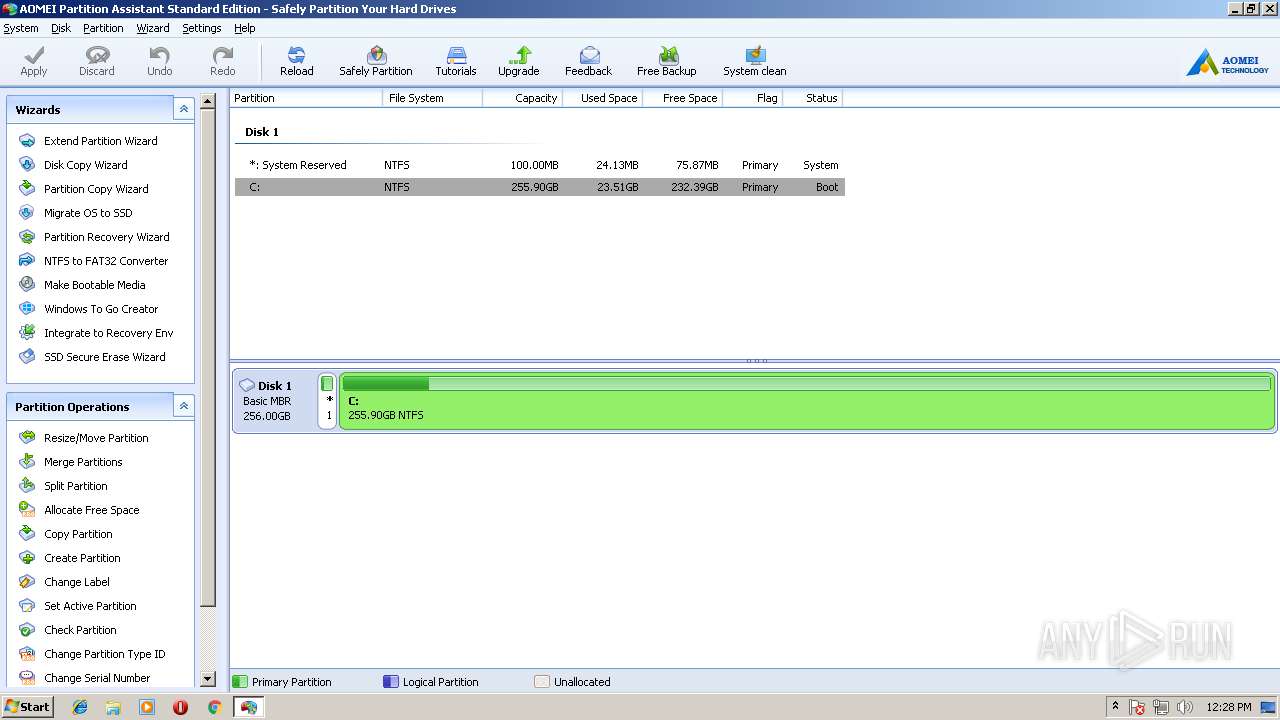Viewport: 1280px width, 720px height.
Task: Select the small System Reserved block on disk map
Action: pos(327,401)
